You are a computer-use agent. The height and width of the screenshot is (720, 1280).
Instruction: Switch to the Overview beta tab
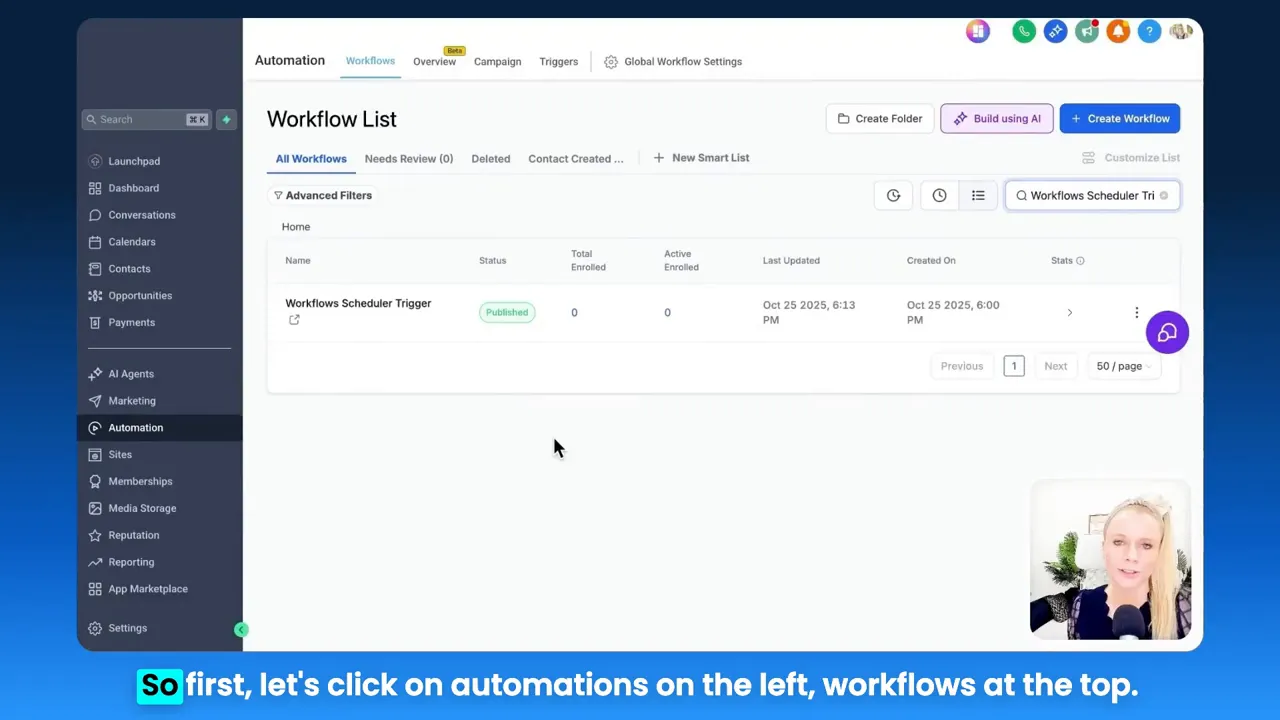point(434,62)
